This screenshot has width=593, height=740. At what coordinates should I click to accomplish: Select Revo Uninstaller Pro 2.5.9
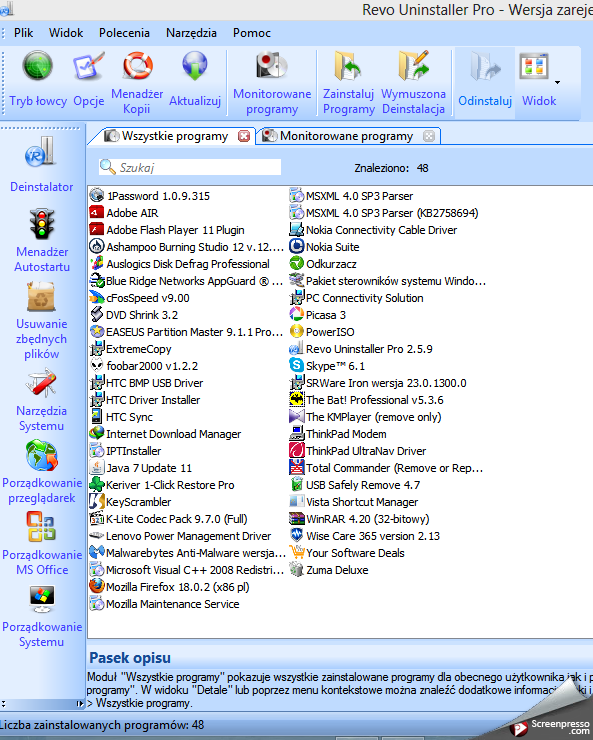[x=361, y=349]
